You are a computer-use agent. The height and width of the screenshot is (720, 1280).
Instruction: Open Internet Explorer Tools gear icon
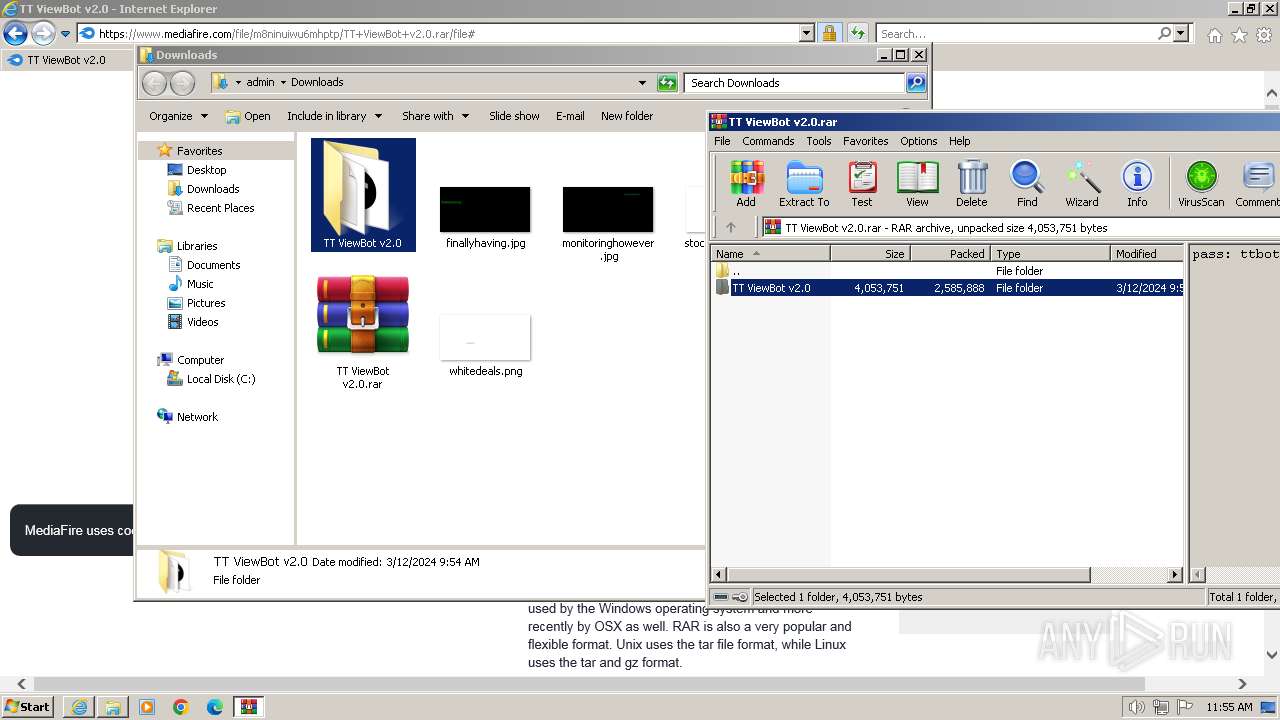(1264, 35)
